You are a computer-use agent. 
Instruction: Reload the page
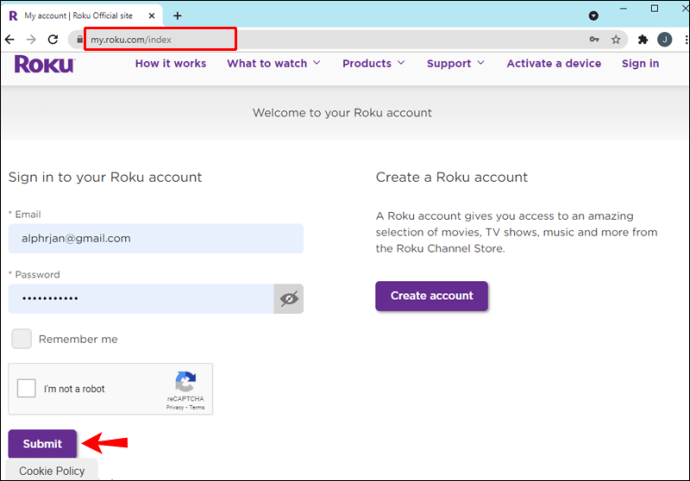(53, 40)
